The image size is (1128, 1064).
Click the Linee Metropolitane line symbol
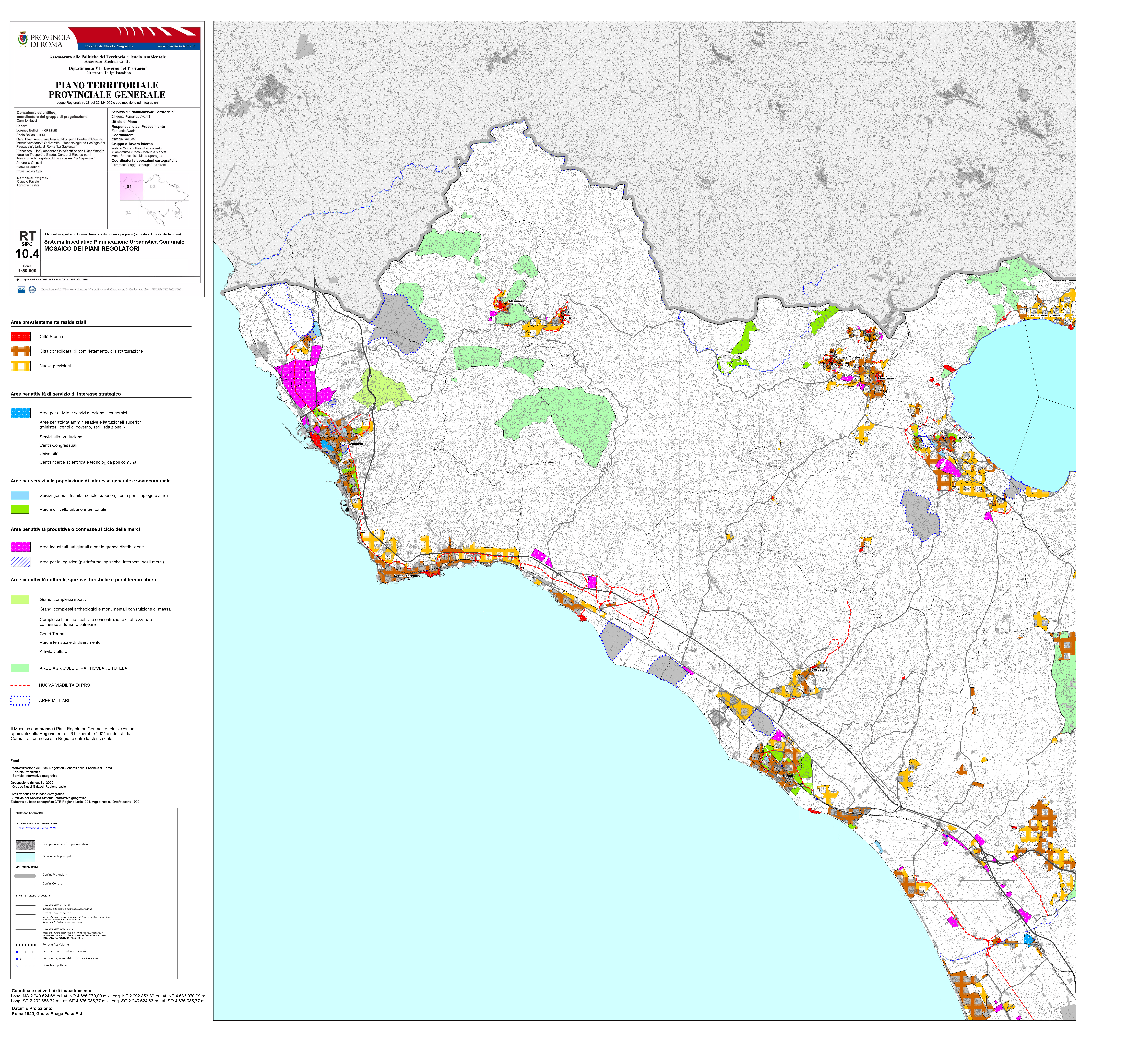coord(26,966)
